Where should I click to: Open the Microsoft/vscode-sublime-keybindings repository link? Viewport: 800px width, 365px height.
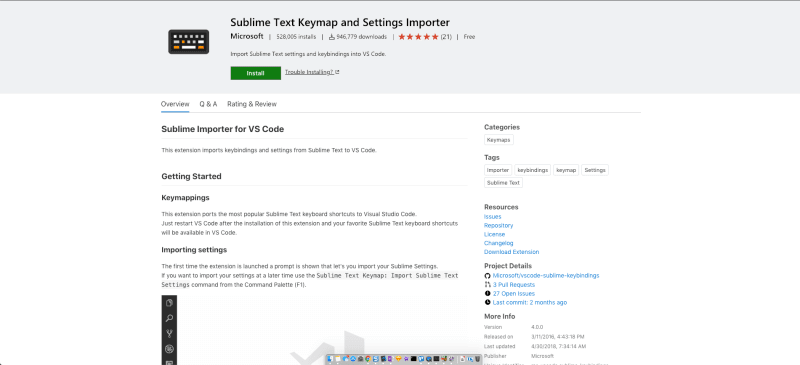tap(546, 276)
